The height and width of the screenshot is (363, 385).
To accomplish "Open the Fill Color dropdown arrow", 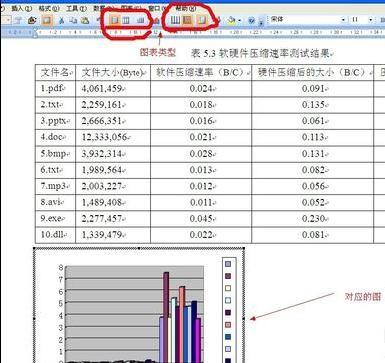I will (239, 21).
